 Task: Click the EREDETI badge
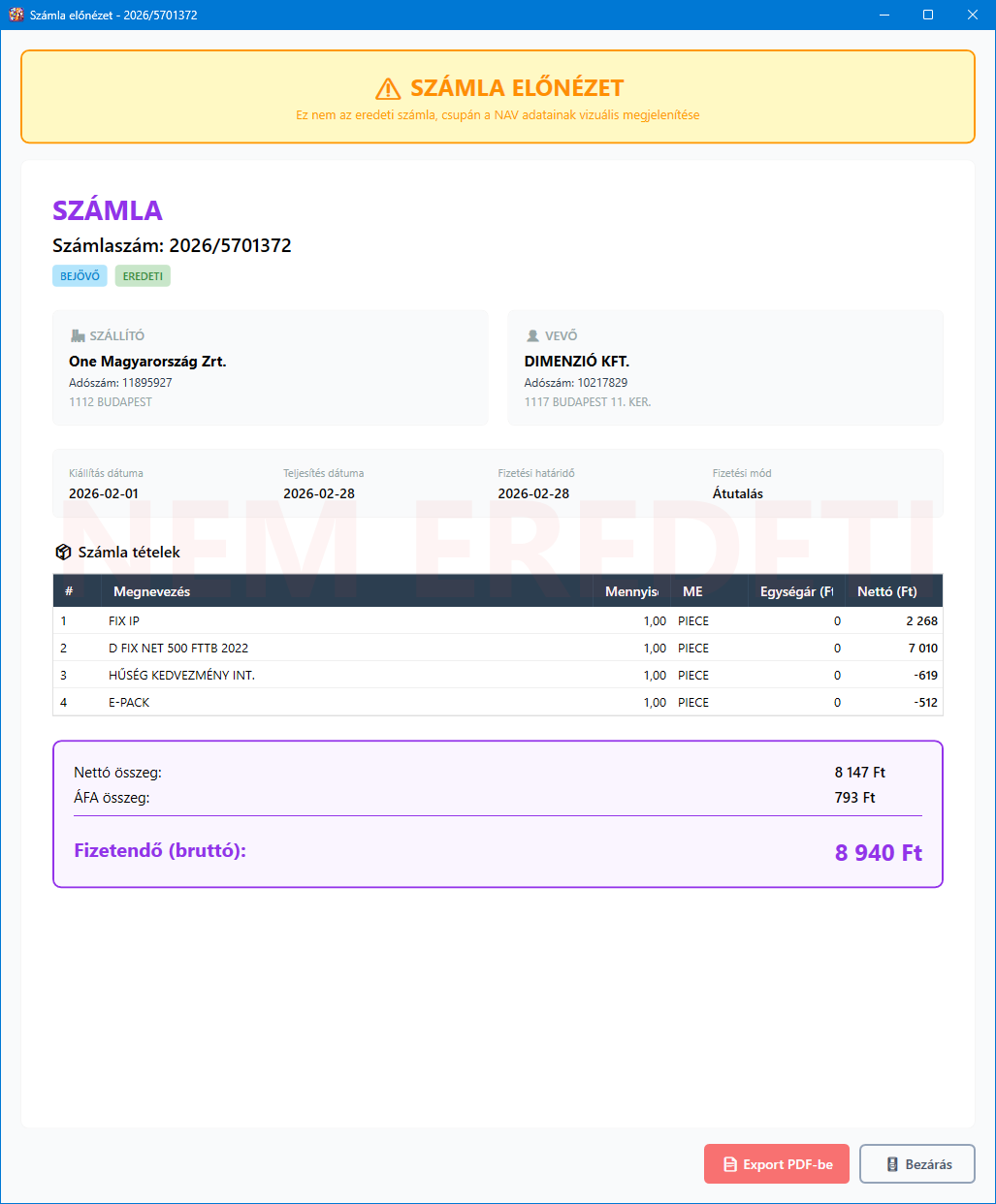pos(143,276)
